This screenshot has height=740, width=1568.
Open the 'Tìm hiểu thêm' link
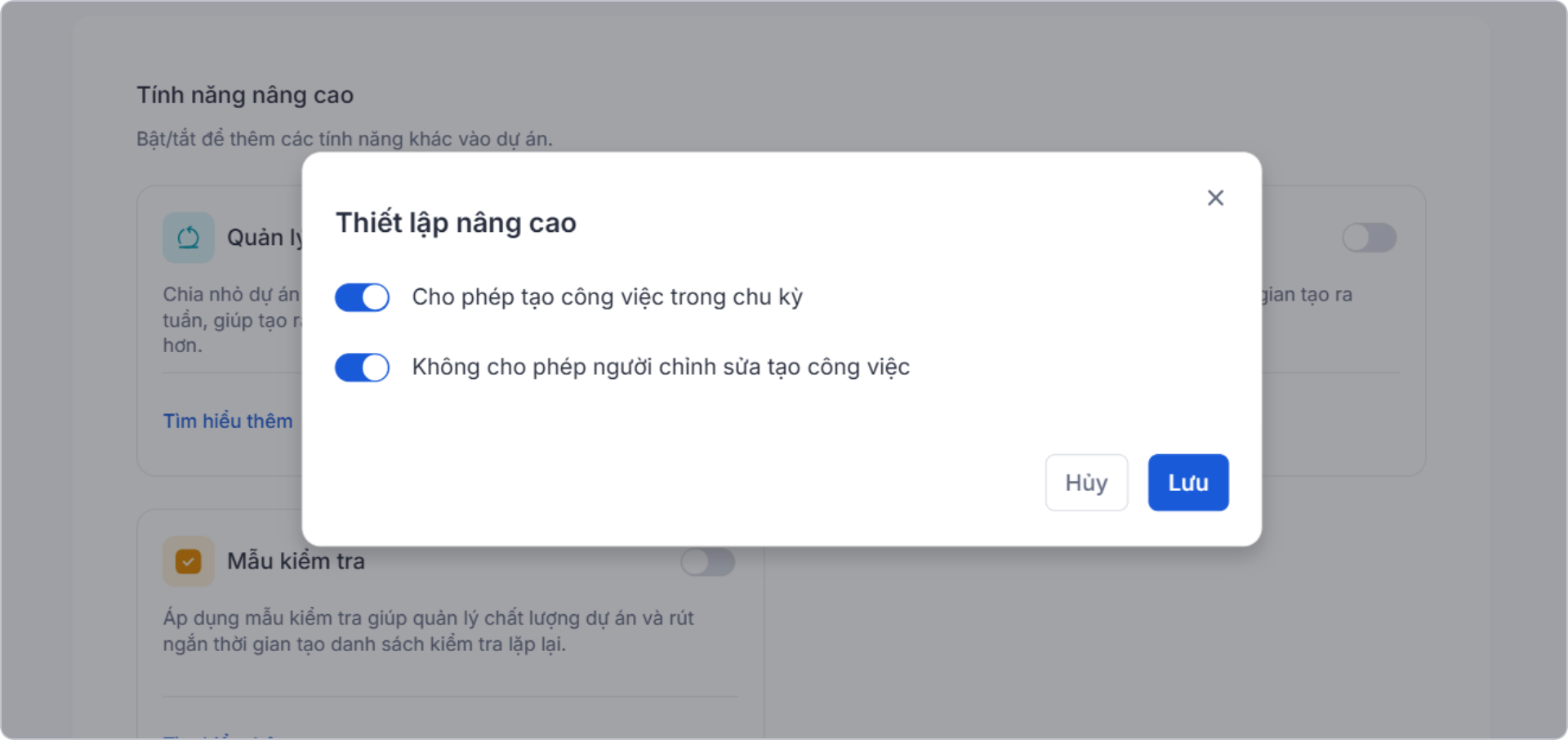229,421
